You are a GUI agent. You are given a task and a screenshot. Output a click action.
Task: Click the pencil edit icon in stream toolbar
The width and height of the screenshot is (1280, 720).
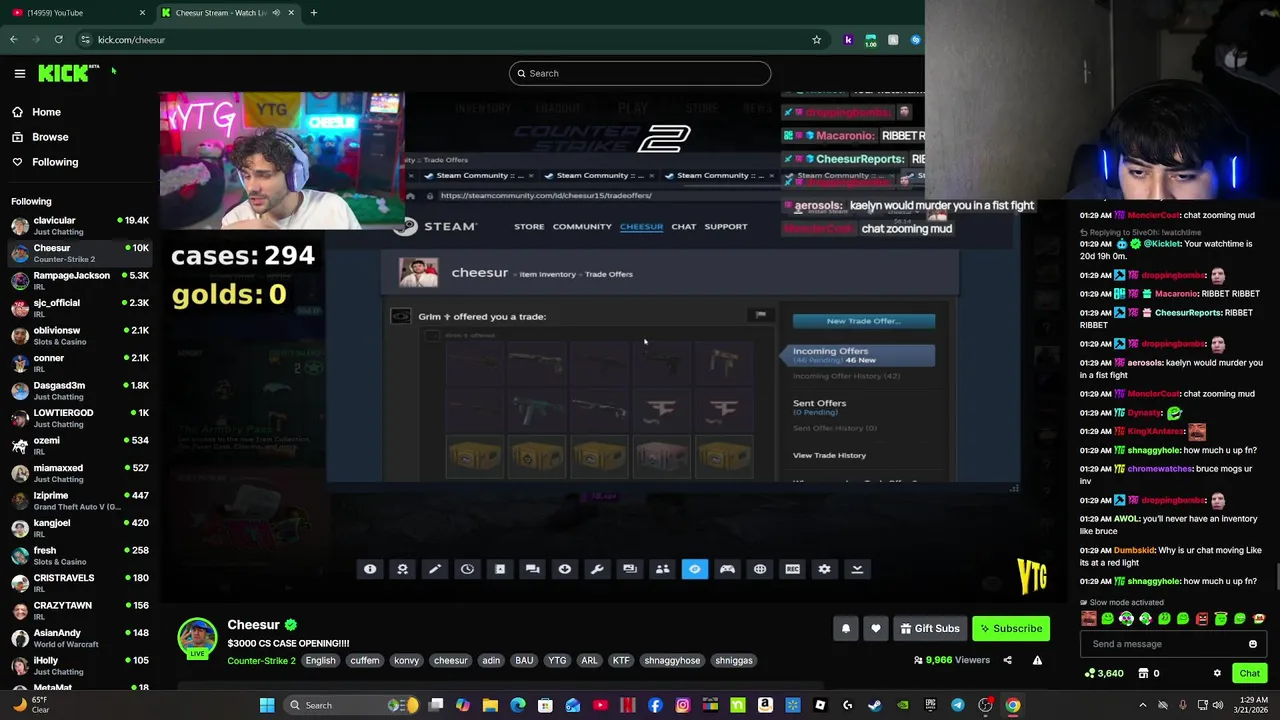click(x=435, y=569)
